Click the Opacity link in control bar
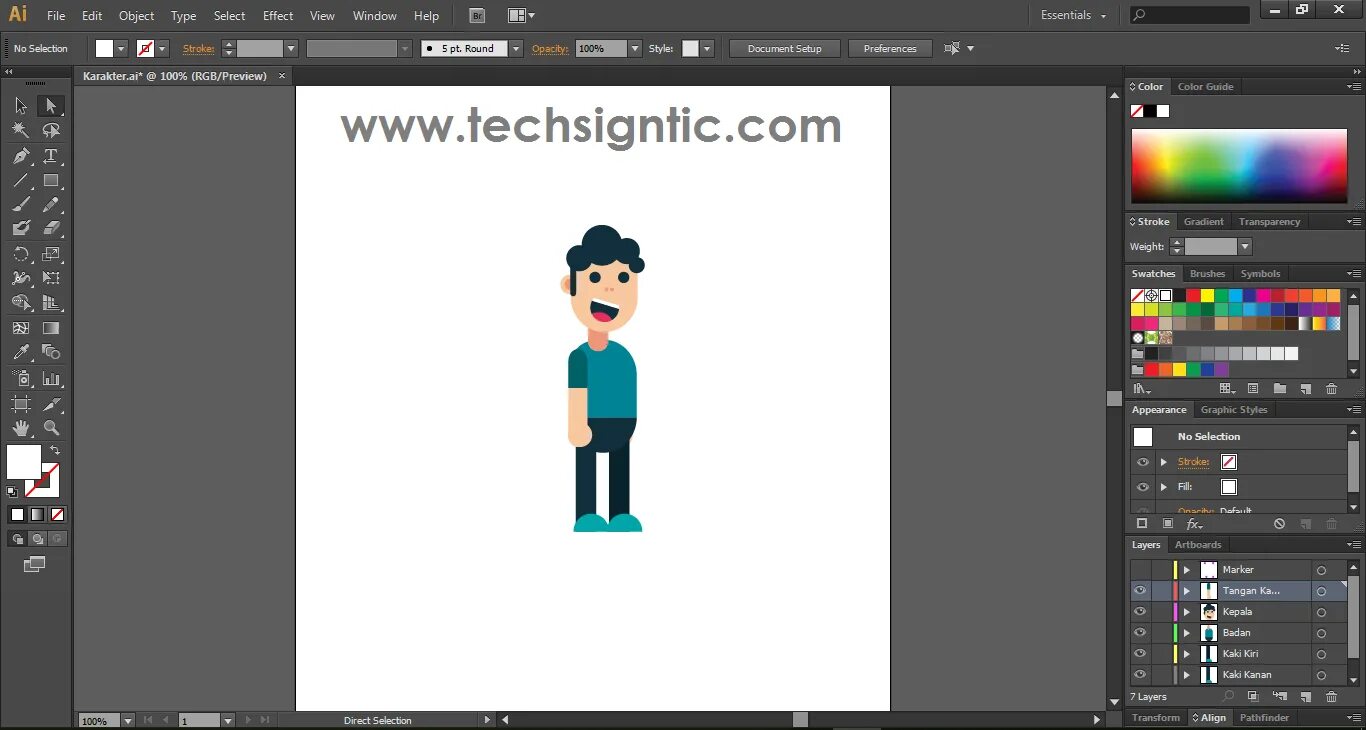Image resolution: width=1366 pixels, height=730 pixels. click(550, 48)
